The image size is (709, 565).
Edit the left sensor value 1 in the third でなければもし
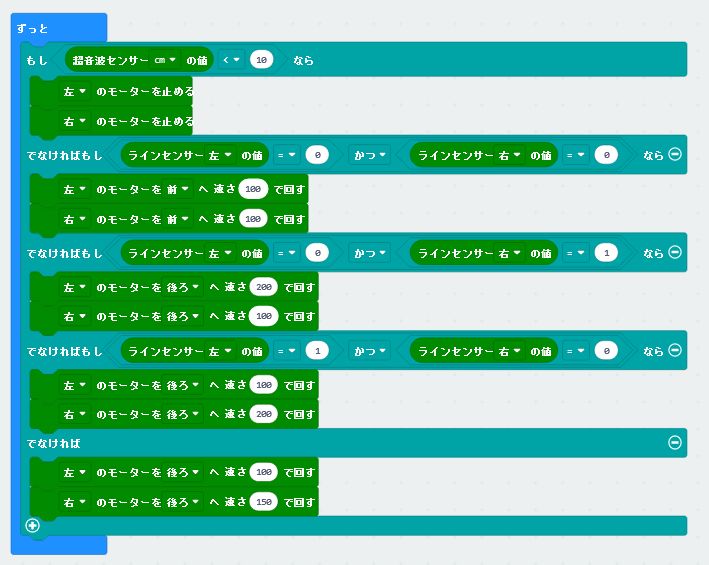pos(317,351)
